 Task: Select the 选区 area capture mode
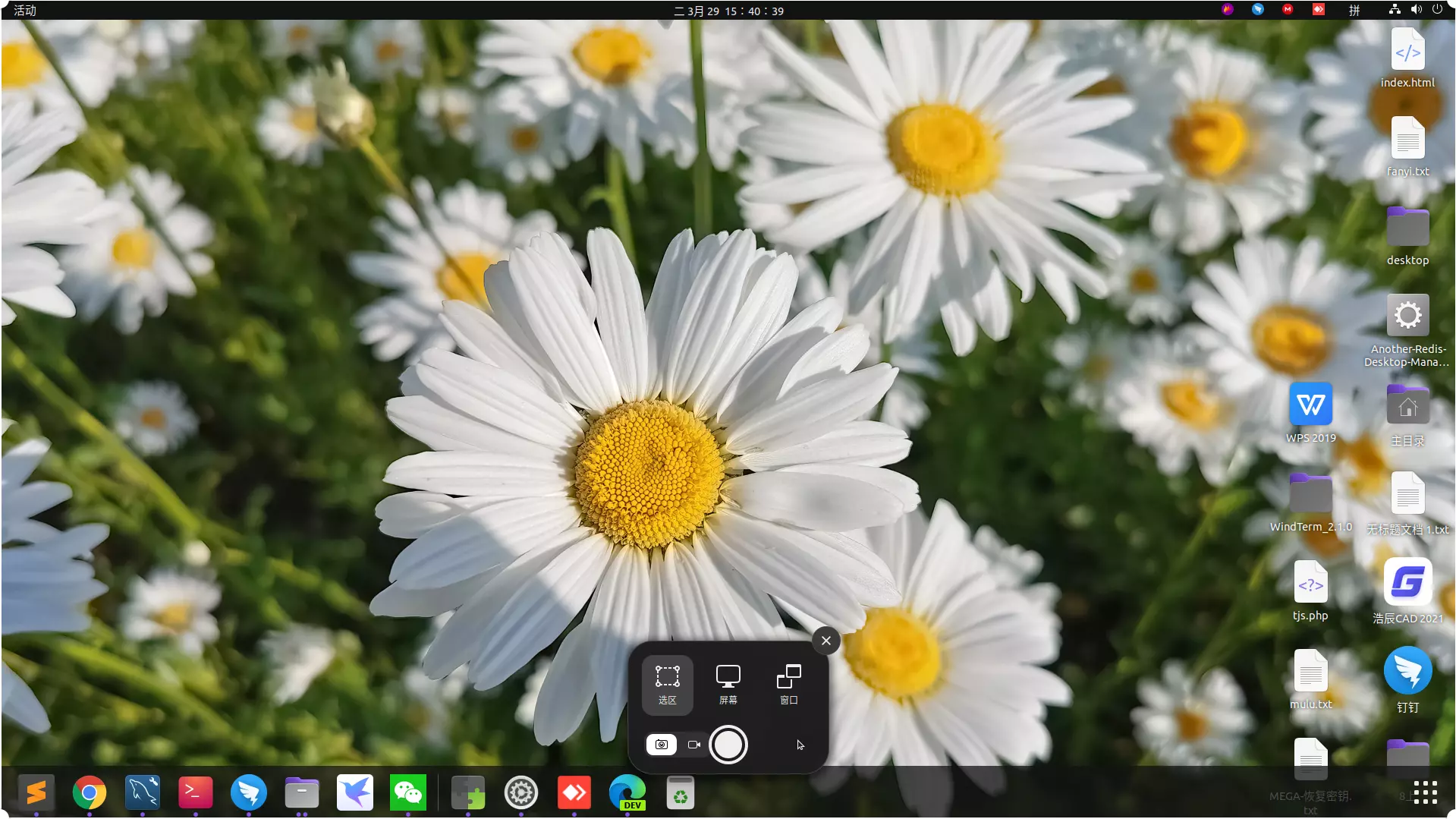click(667, 685)
